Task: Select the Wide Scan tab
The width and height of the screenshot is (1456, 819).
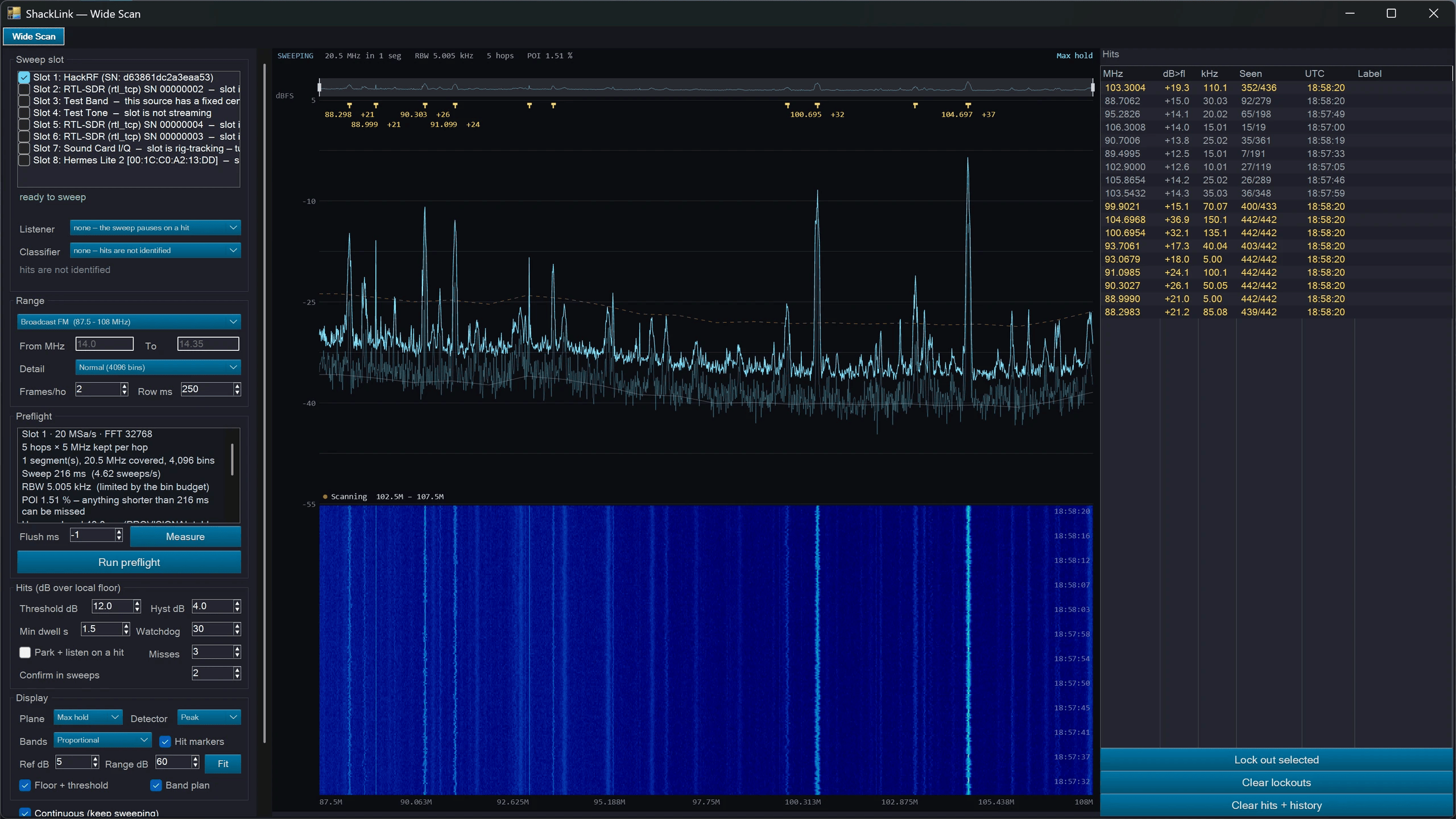Action: [34, 36]
